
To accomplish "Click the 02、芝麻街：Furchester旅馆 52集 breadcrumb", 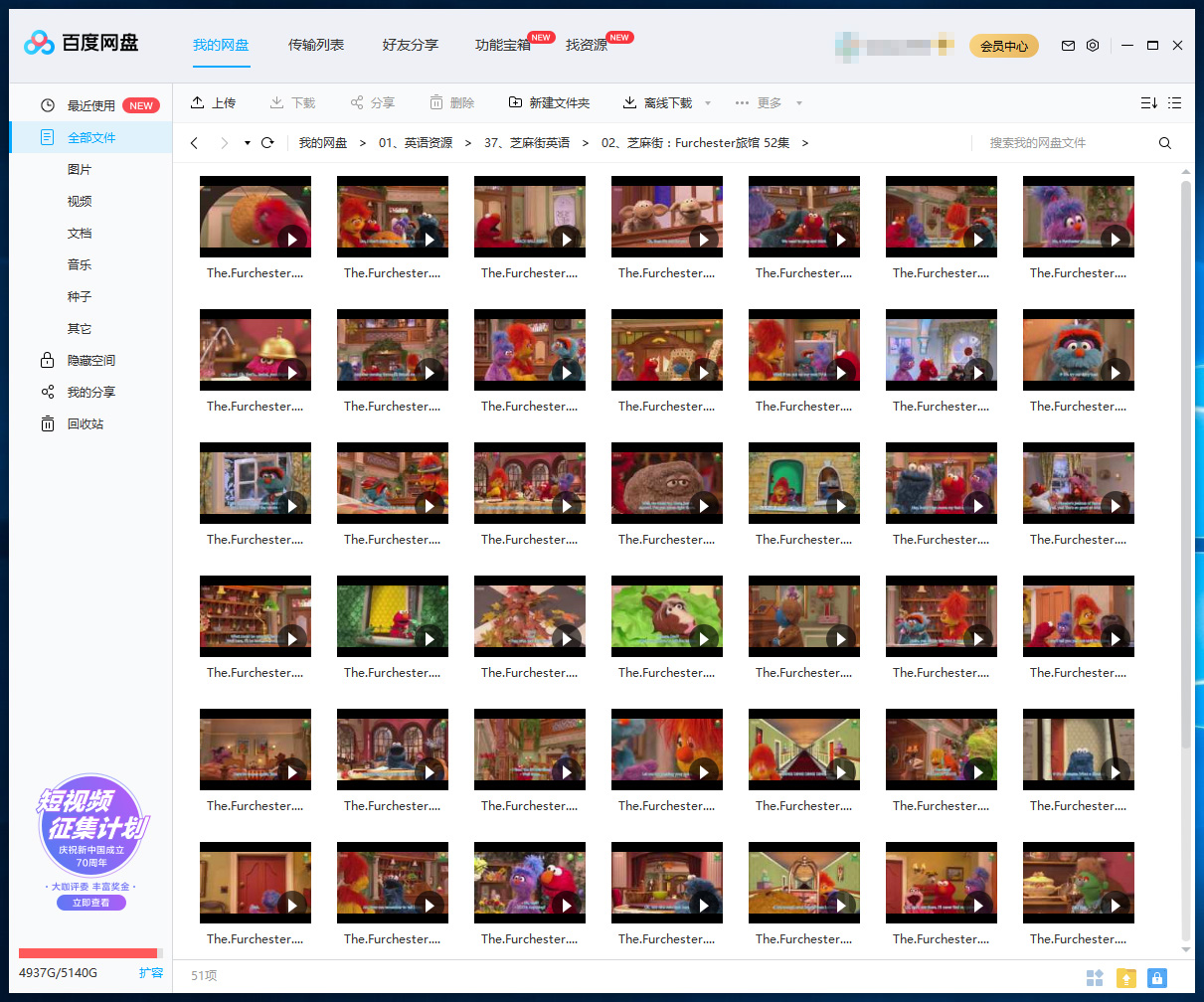I will pyautogui.click(x=696, y=143).
